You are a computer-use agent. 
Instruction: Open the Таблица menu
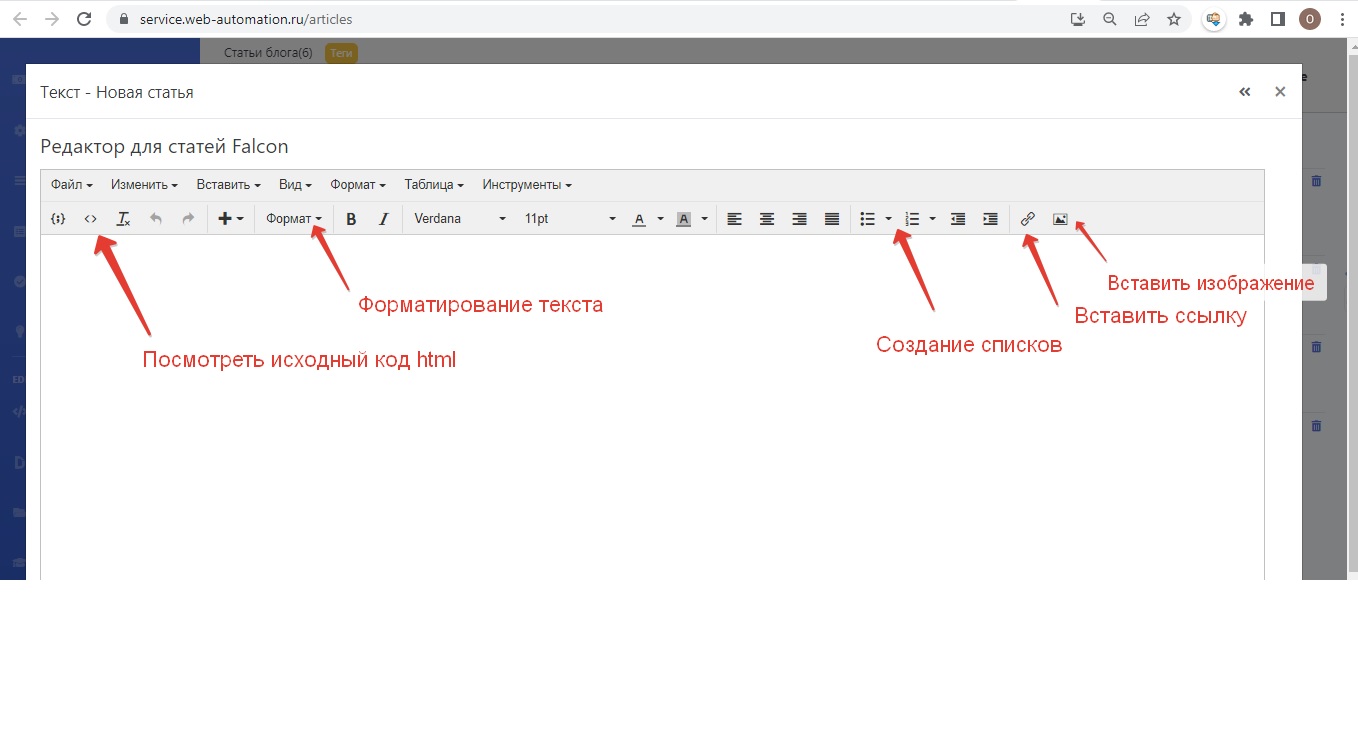coord(433,185)
